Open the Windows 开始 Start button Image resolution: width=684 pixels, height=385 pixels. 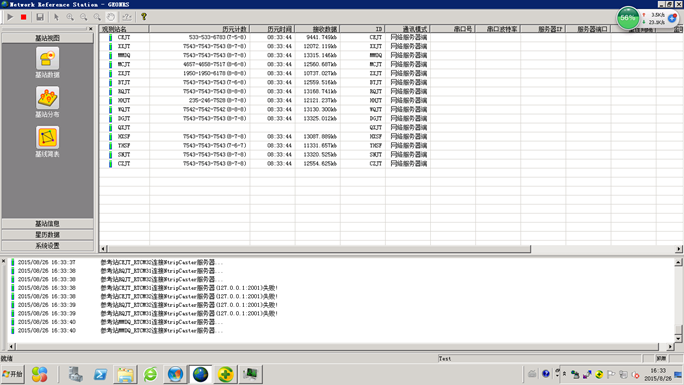[x=12, y=374]
